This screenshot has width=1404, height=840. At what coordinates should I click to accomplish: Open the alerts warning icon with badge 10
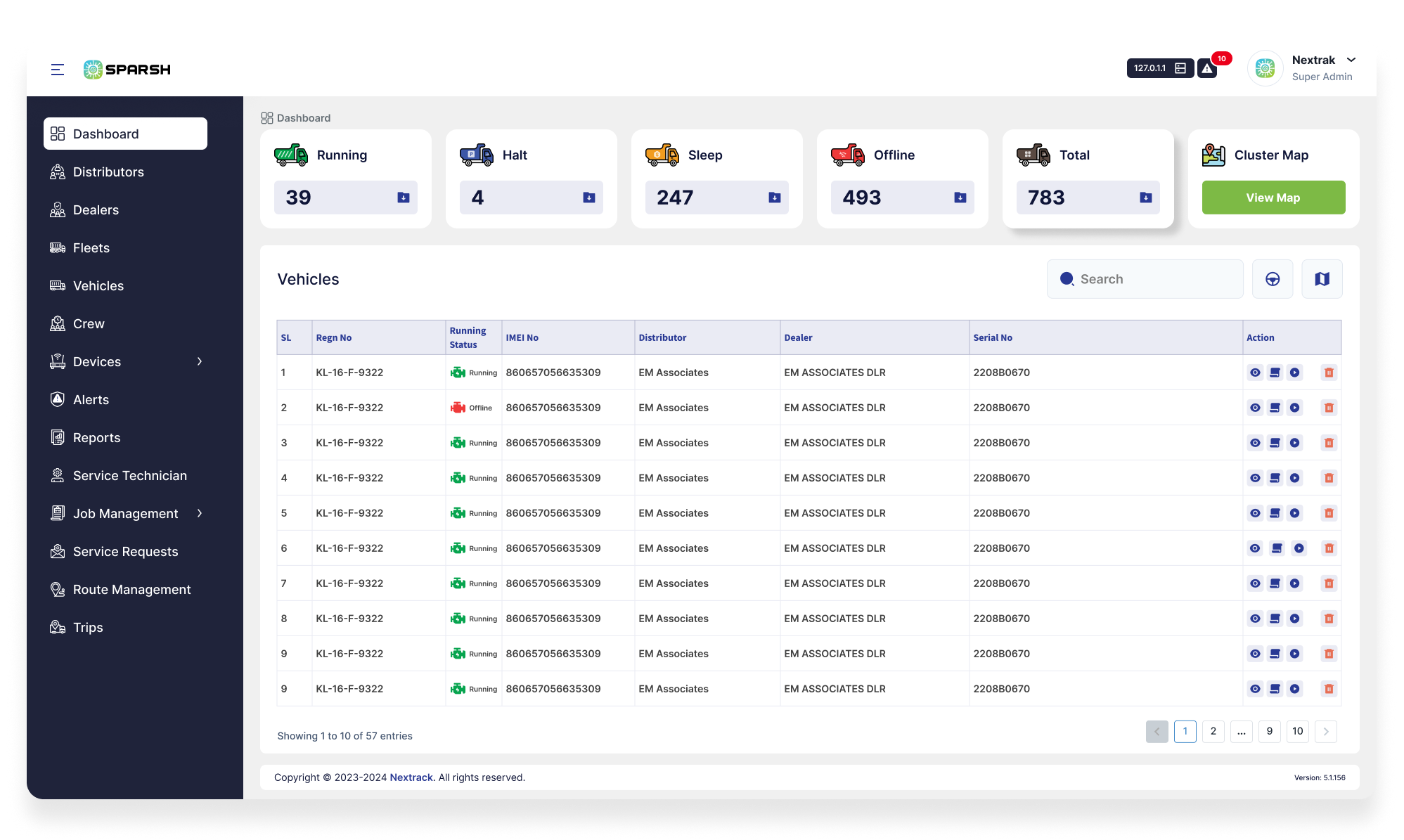pos(1207,68)
